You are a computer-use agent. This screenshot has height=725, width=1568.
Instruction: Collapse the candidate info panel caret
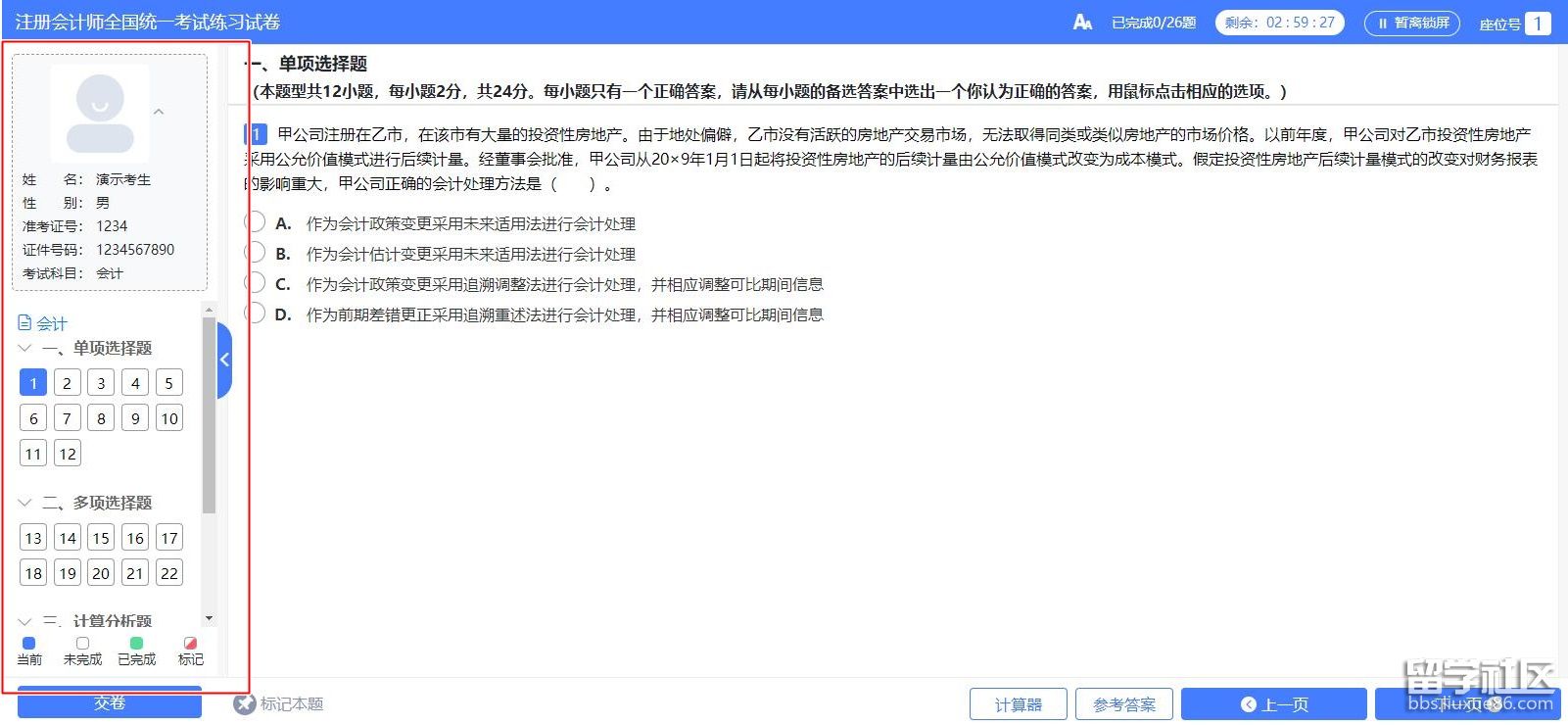point(159,112)
